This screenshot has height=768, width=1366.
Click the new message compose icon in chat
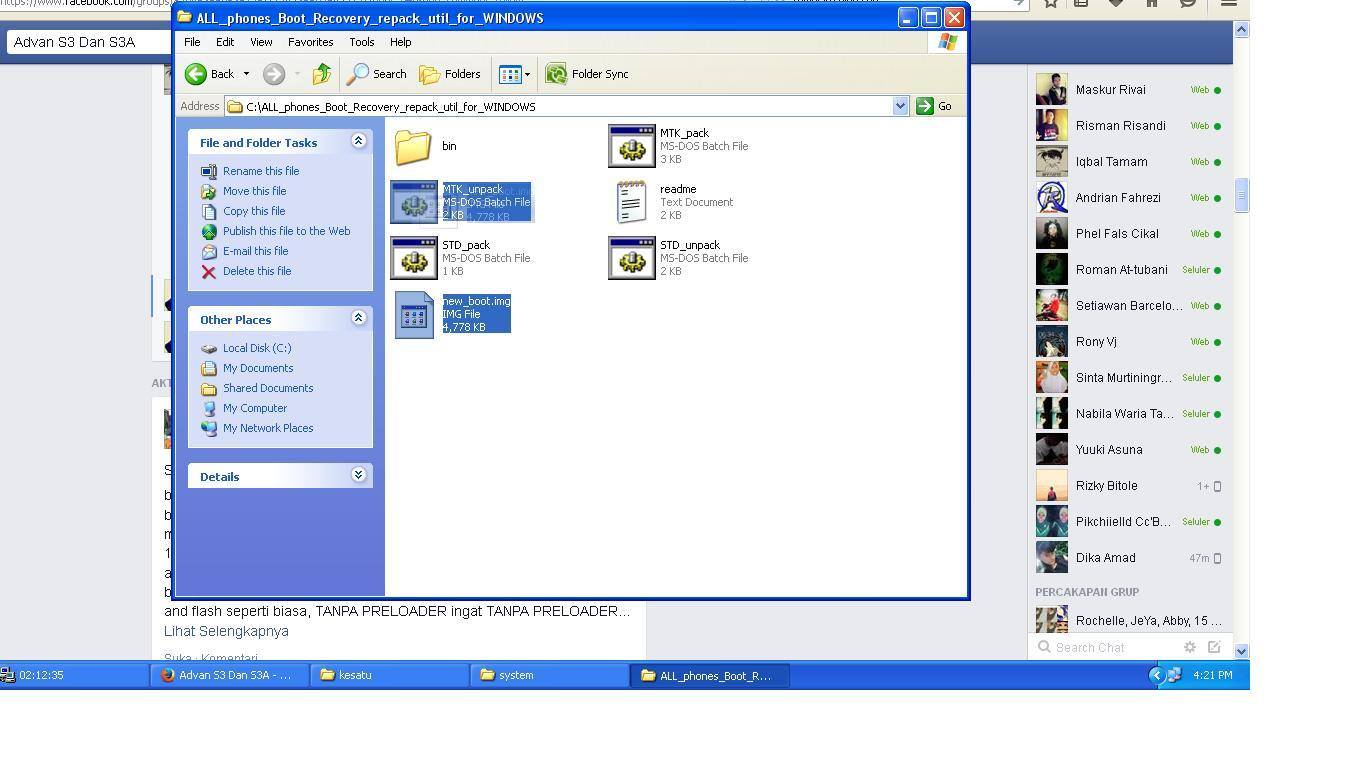pyautogui.click(x=1214, y=647)
